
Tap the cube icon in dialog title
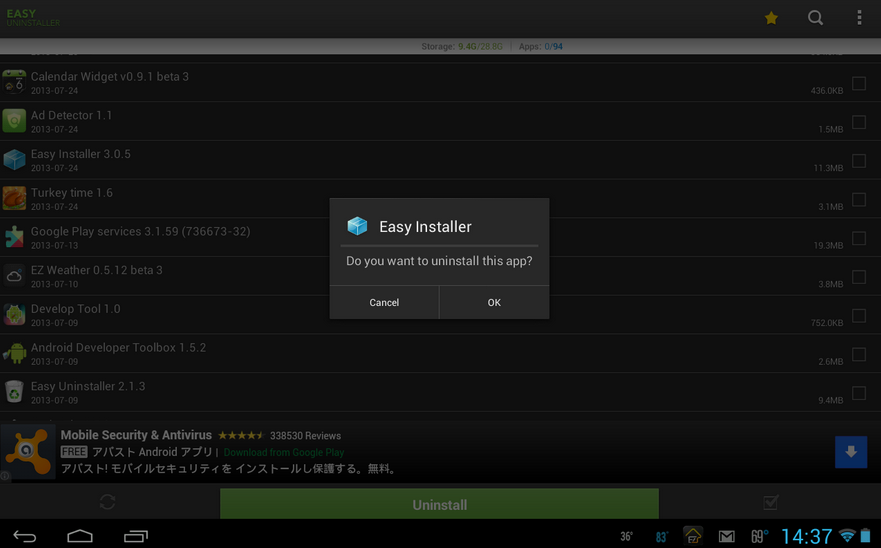coord(357,226)
